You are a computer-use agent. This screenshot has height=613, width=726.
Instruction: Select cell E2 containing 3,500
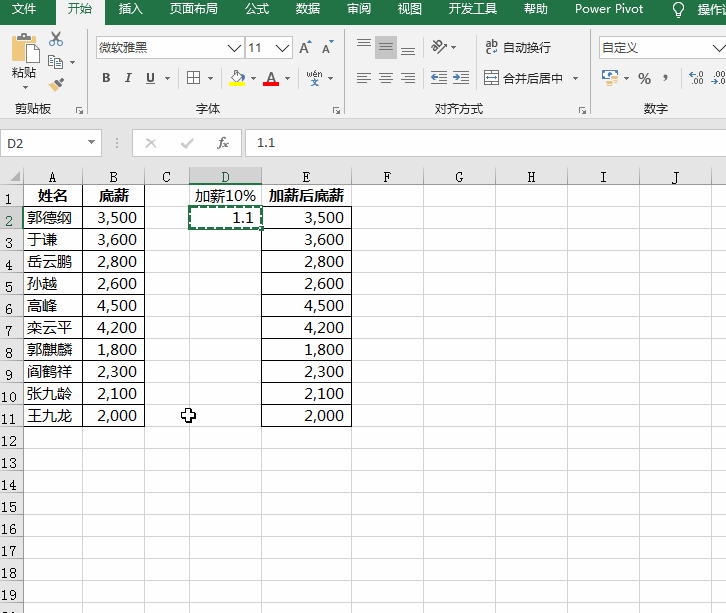click(x=306, y=218)
